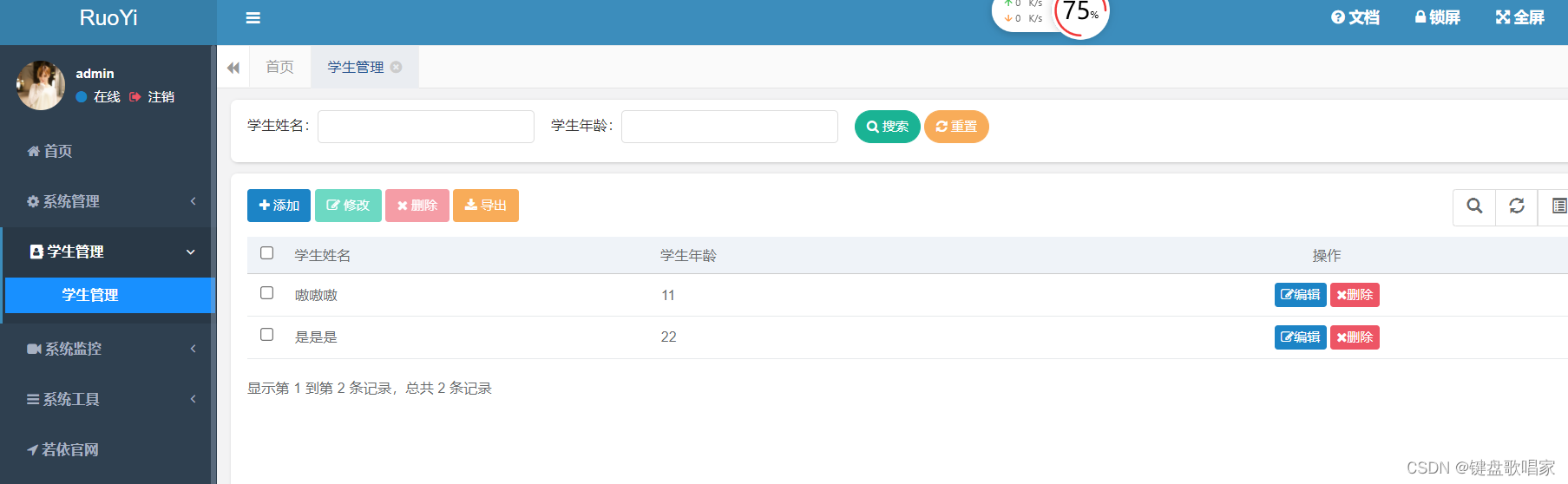Viewport: 1568px width, 484px height.
Task: Click the 修改 toolbar button
Action: pos(348,206)
